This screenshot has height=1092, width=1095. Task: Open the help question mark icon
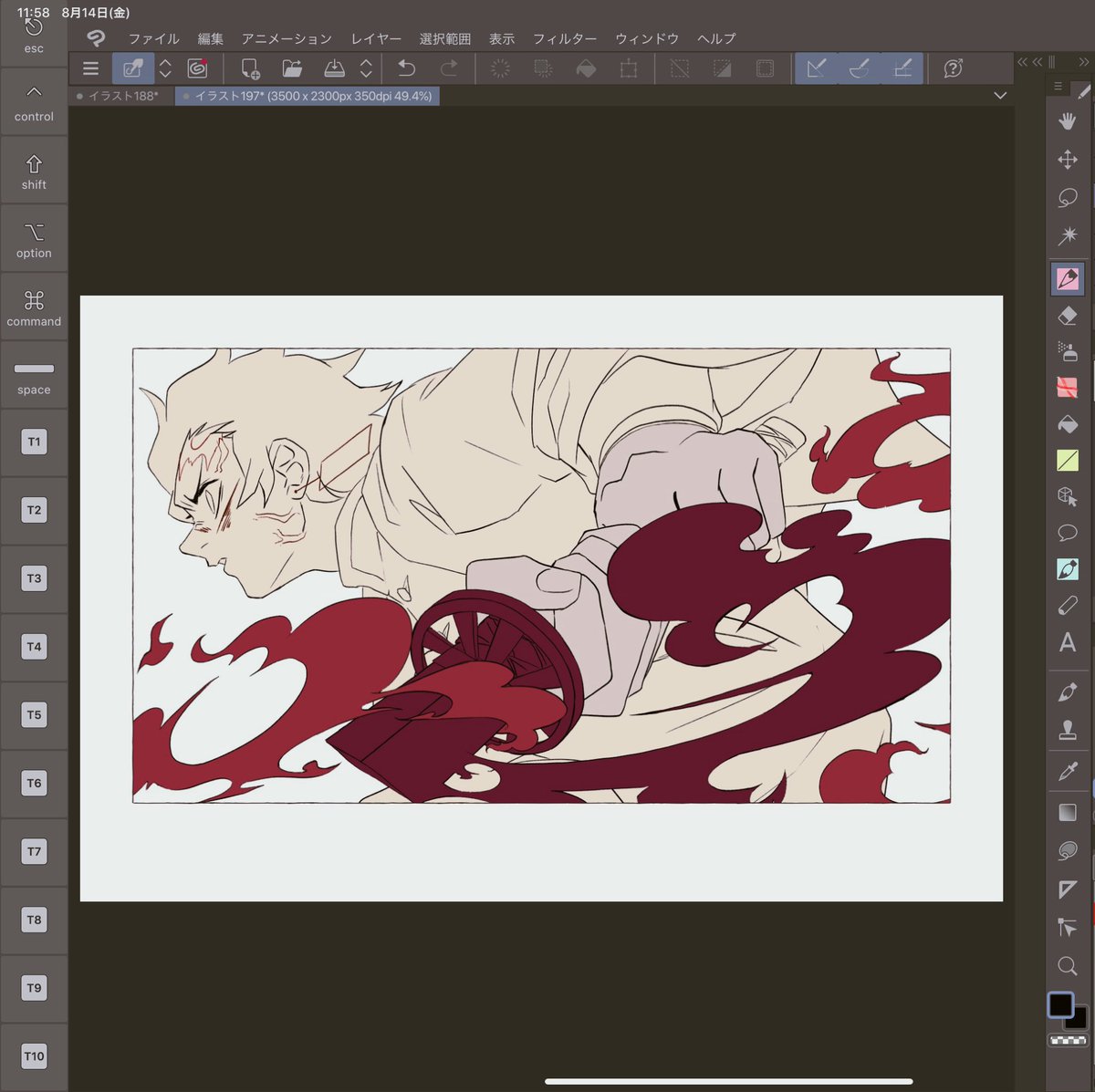point(954,68)
